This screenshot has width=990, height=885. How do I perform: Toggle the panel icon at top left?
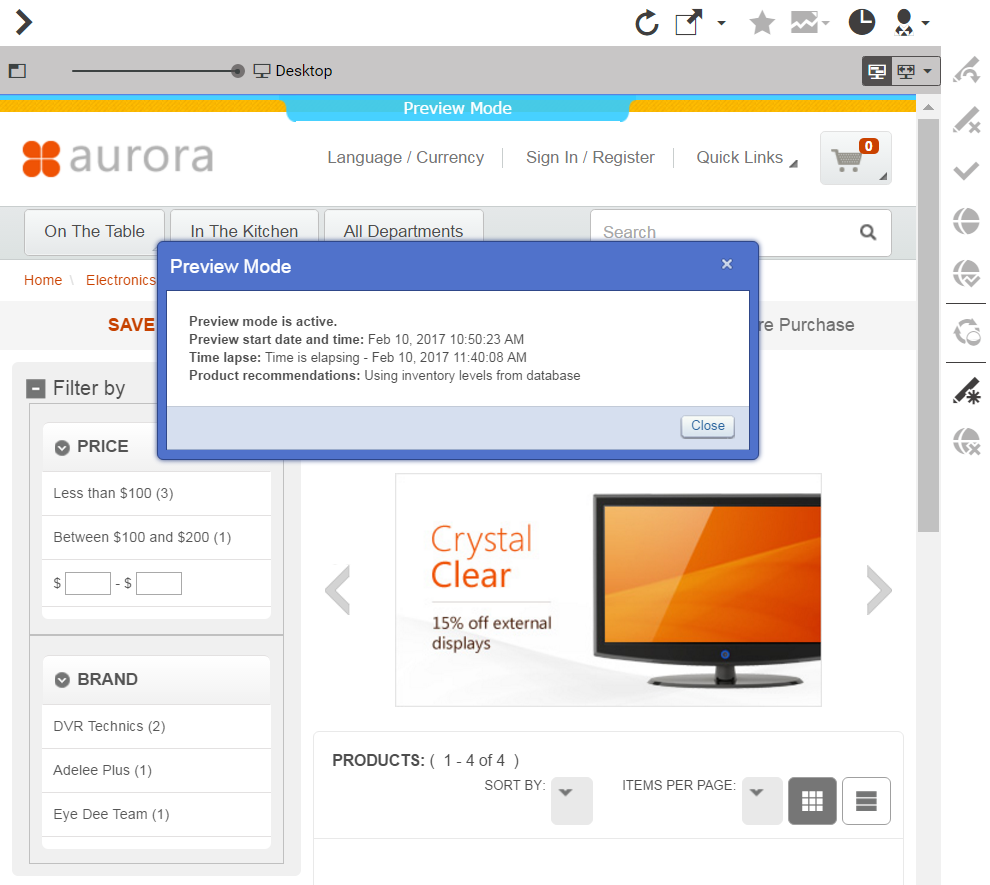pos(15,70)
